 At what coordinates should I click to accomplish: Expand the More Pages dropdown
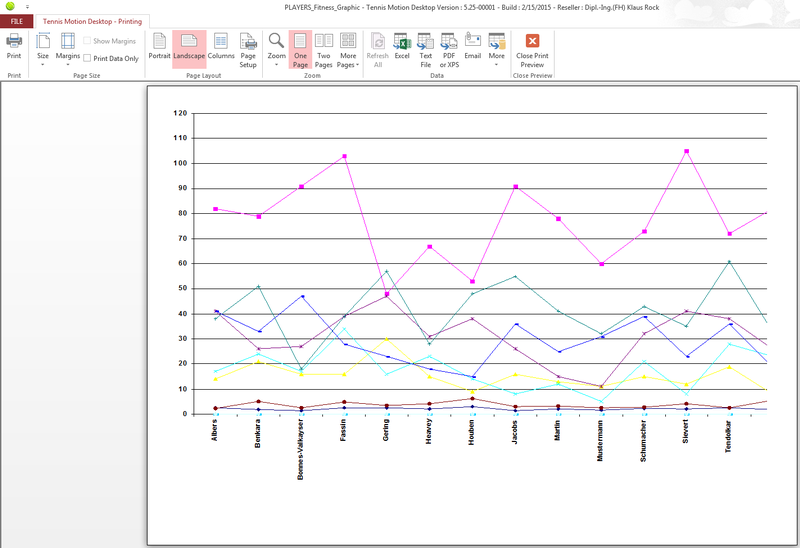(348, 48)
